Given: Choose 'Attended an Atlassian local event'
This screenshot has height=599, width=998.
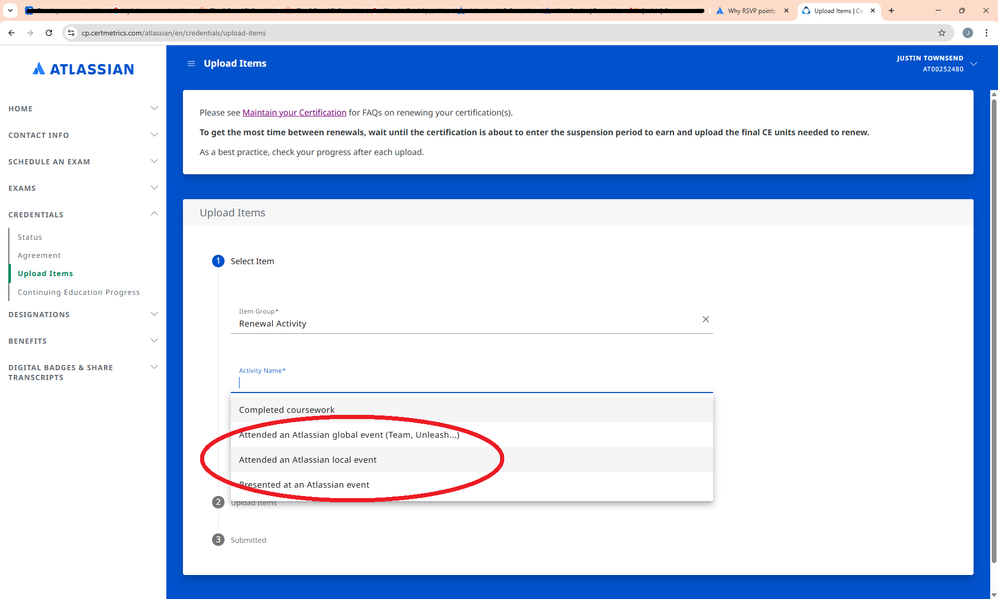Looking at the screenshot, I should (x=472, y=460).
